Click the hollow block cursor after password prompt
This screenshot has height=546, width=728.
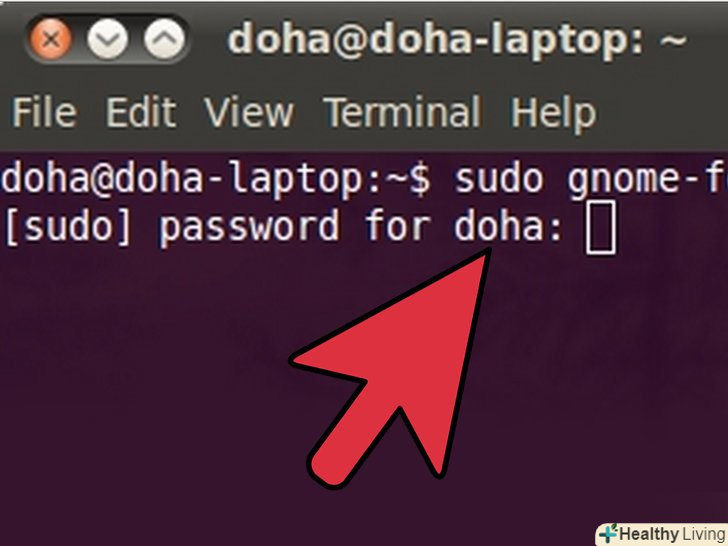601,227
